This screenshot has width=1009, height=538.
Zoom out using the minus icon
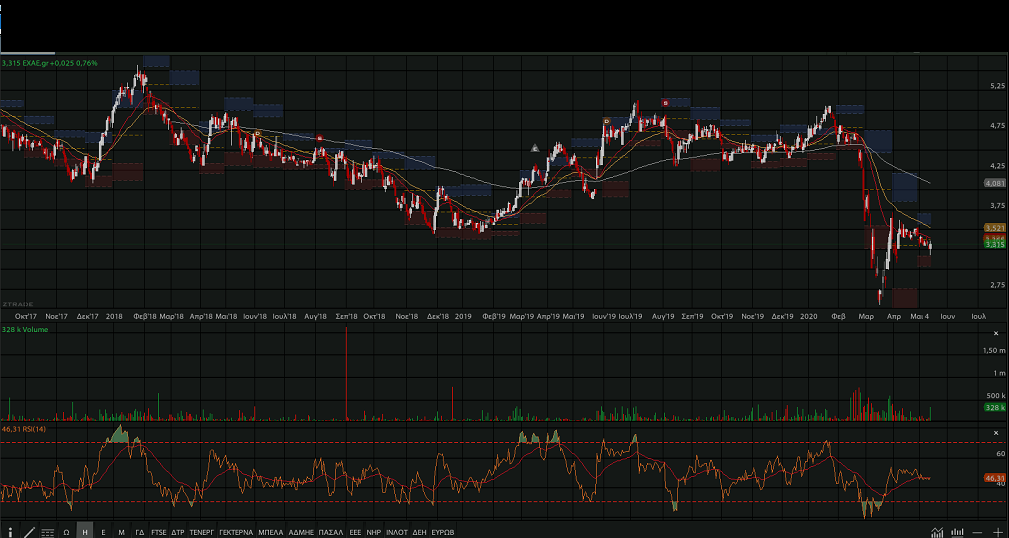coord(977,531)
